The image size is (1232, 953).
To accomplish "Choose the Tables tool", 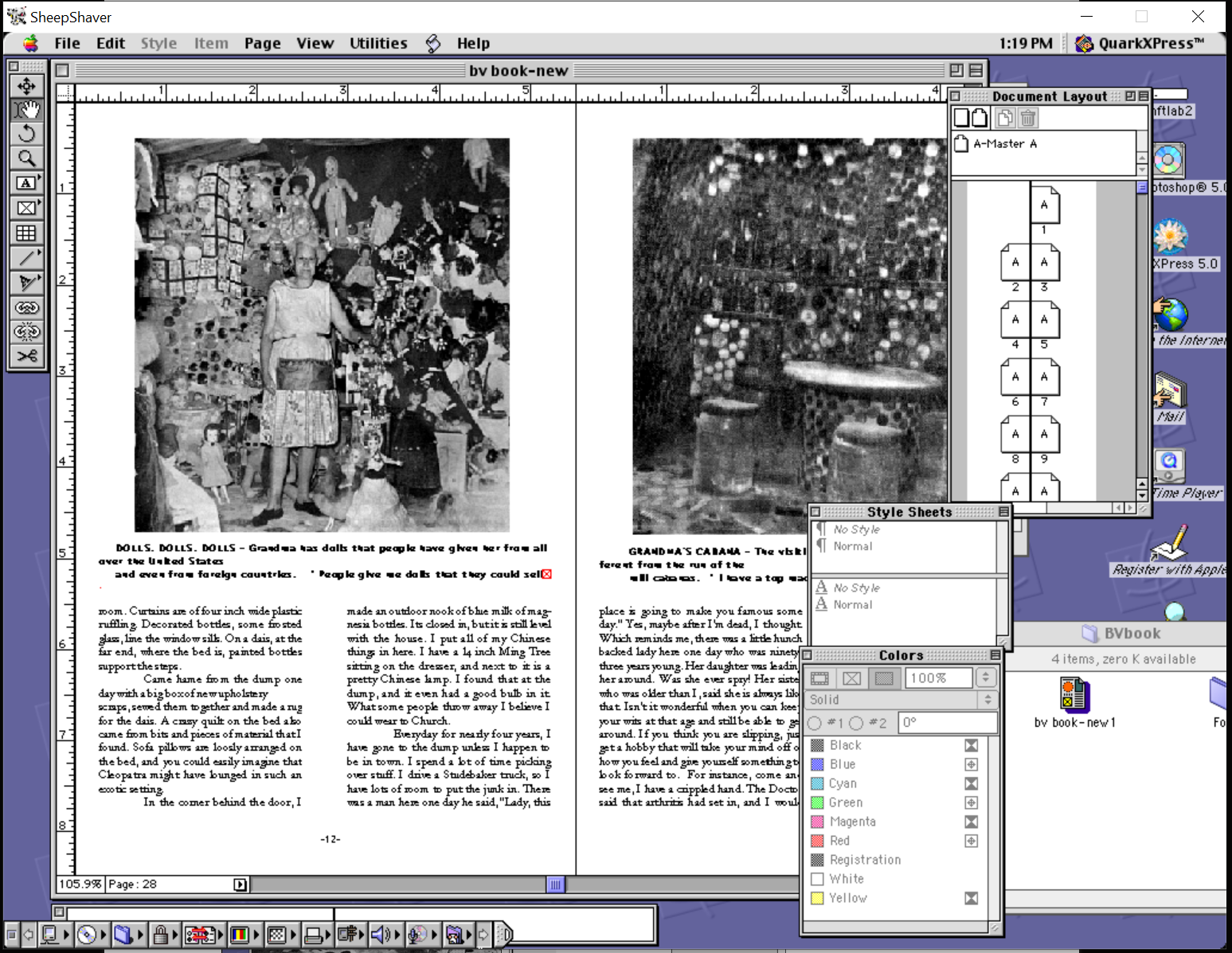I will (26, 232).
